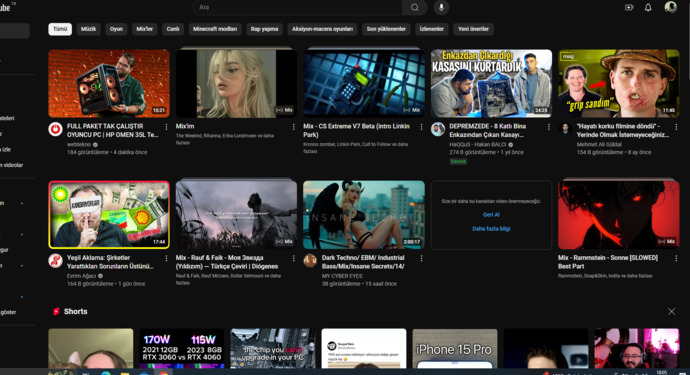
Task: Open the webtekno channel name
Action: 79,144
